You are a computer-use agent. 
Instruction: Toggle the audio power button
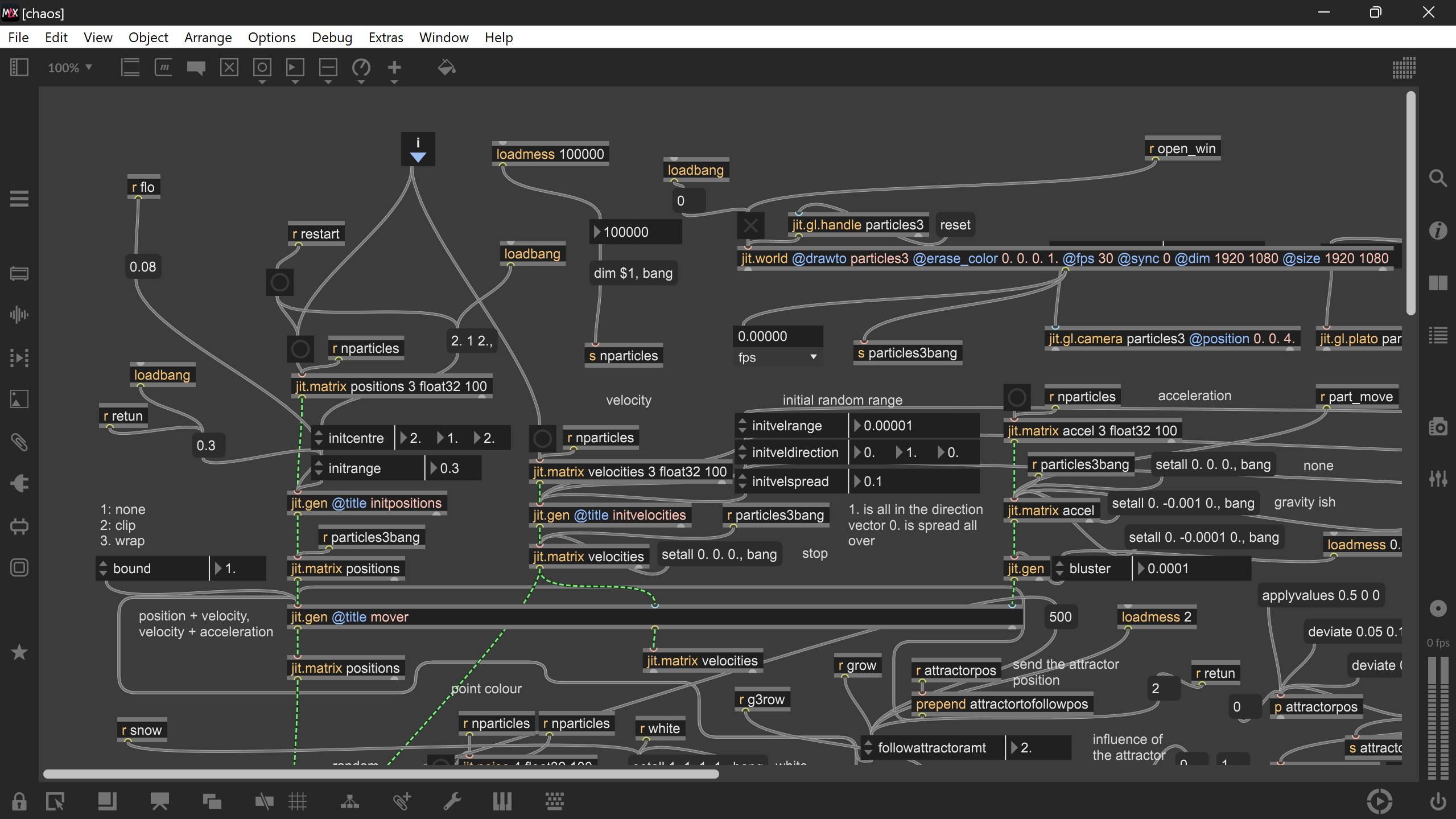tap(1438, 801)
